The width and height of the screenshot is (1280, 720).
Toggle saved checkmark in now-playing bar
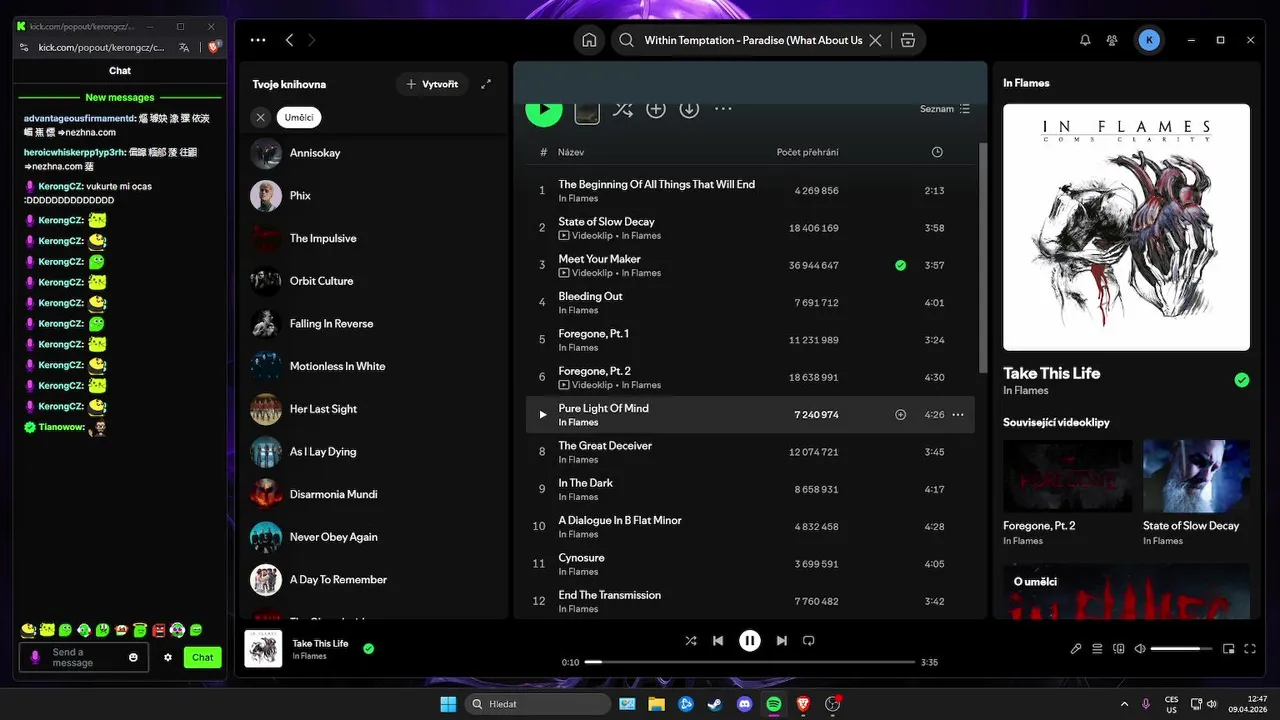coord(368,649)
